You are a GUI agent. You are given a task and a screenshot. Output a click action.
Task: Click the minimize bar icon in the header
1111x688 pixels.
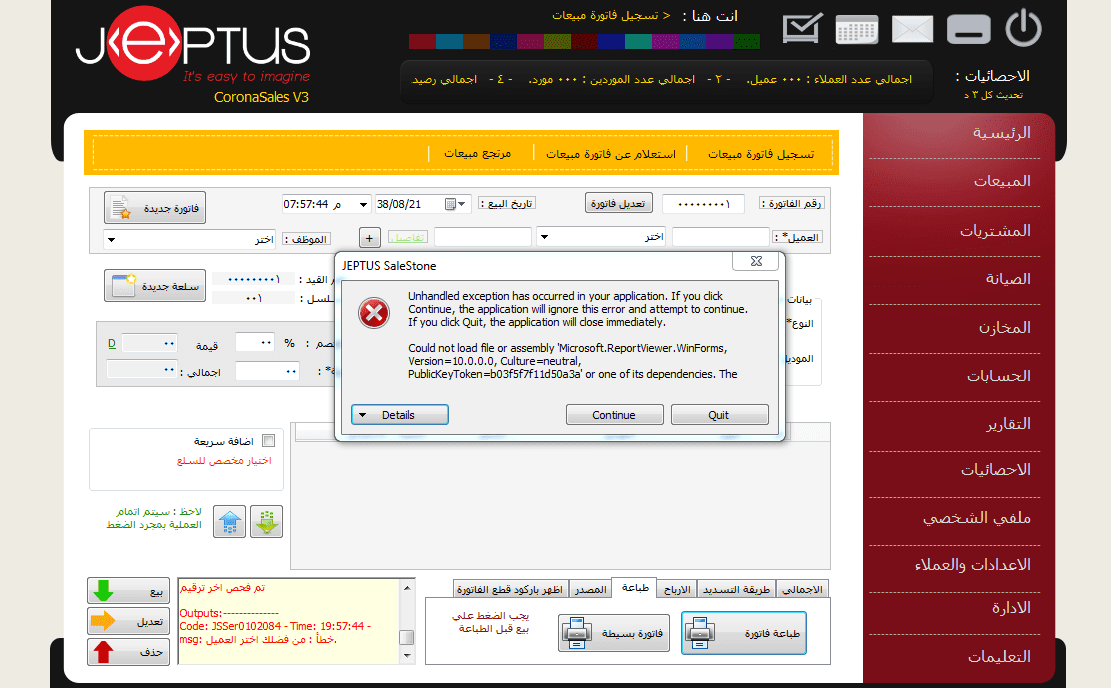tap(969, 30)
